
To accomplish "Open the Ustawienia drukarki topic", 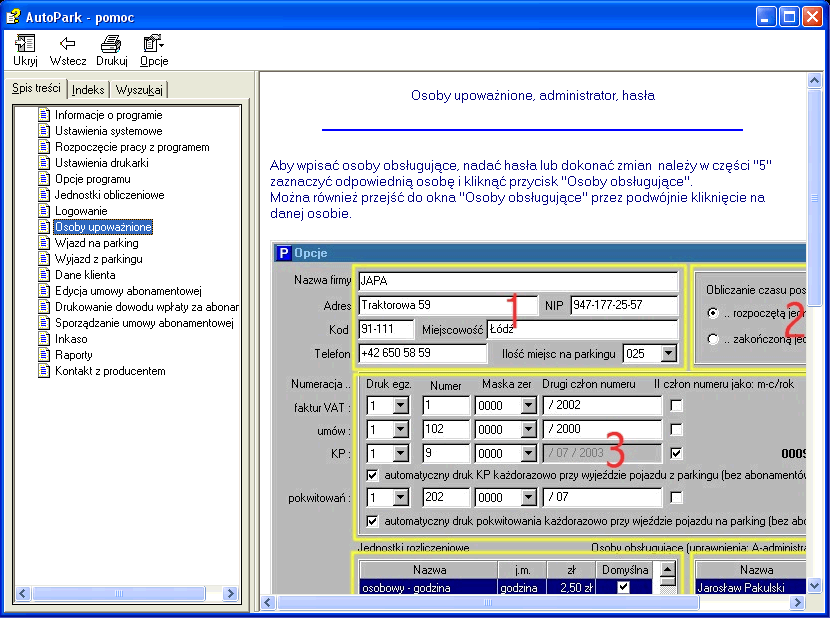I will point(102,163).
